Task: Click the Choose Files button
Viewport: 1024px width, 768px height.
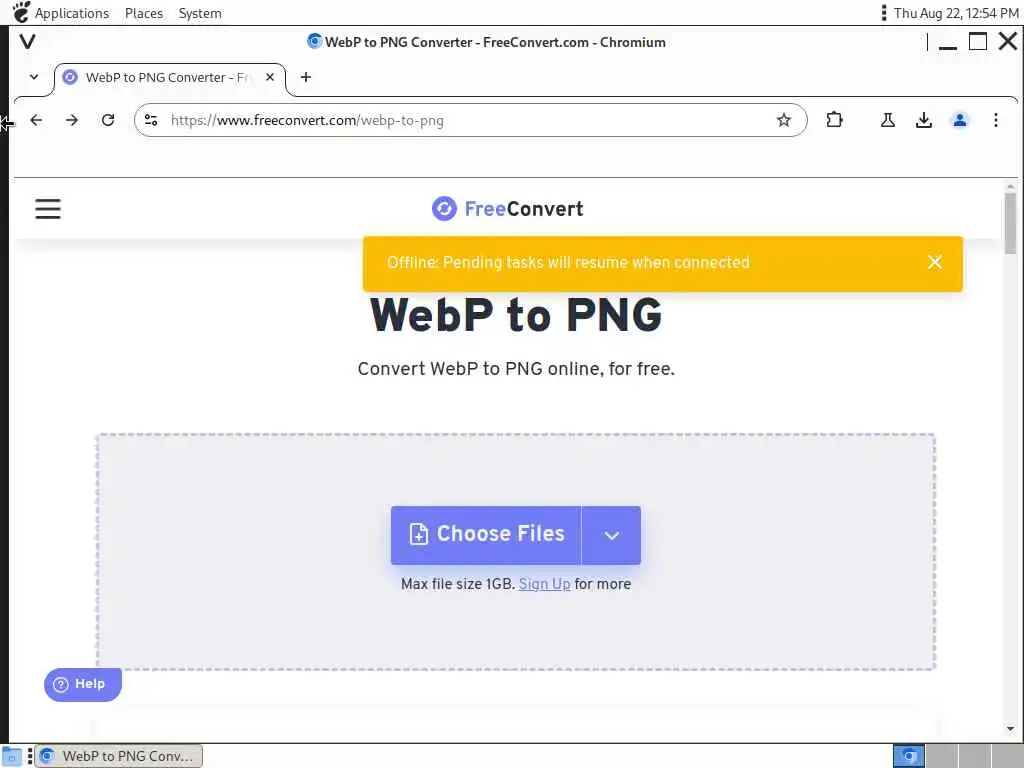Action: [486, 535]
